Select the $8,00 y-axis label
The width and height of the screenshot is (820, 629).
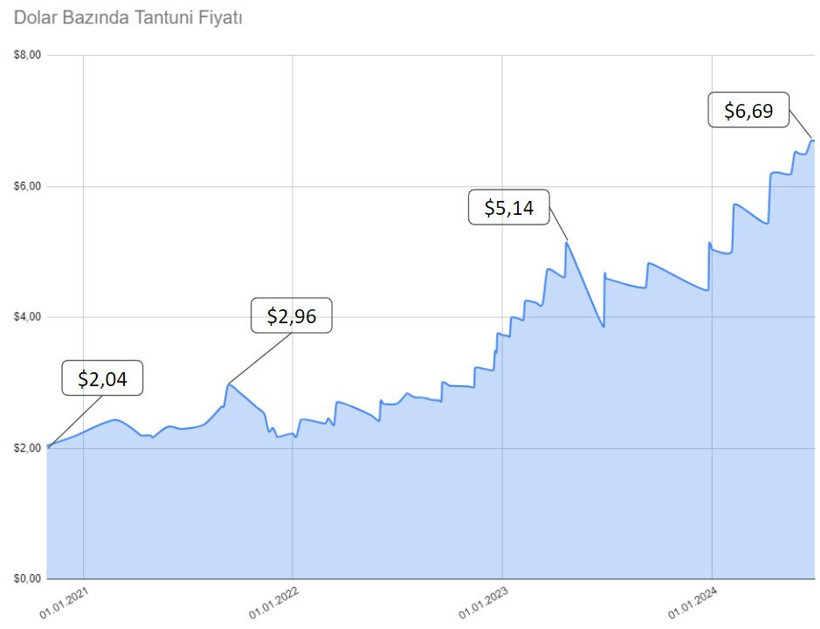(27, 55)
